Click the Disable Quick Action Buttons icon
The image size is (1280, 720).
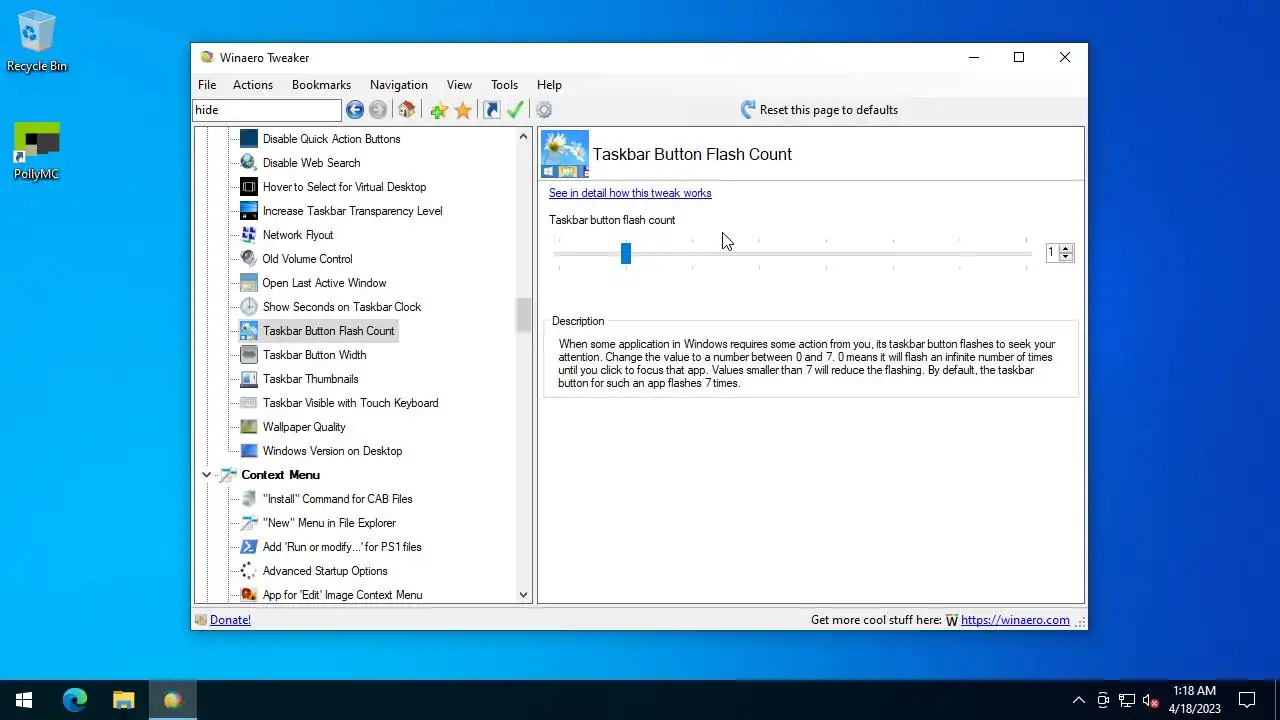coord(249,139)
